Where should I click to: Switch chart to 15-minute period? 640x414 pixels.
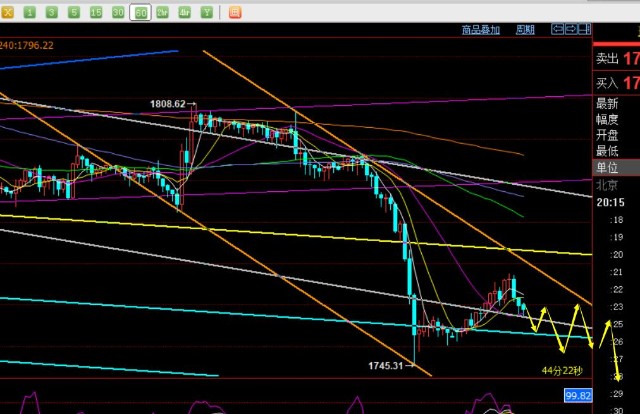95,13
